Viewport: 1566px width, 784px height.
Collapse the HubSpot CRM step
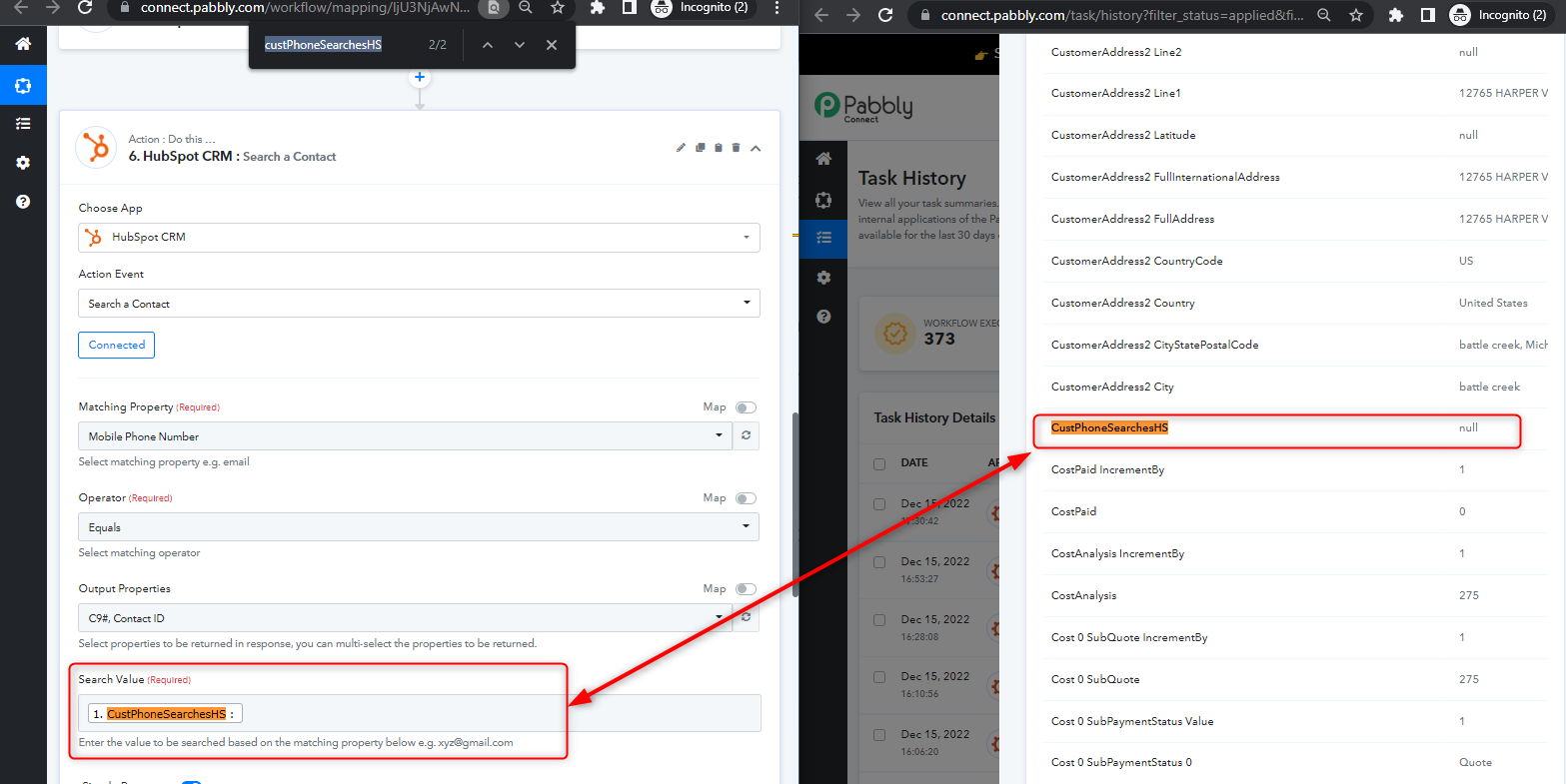point(756,148)
